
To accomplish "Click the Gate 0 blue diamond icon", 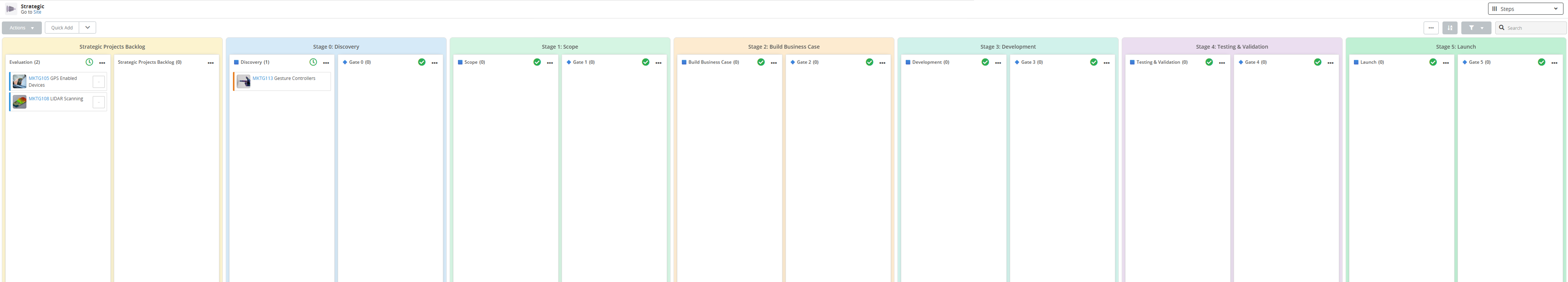I will point(345,62).
